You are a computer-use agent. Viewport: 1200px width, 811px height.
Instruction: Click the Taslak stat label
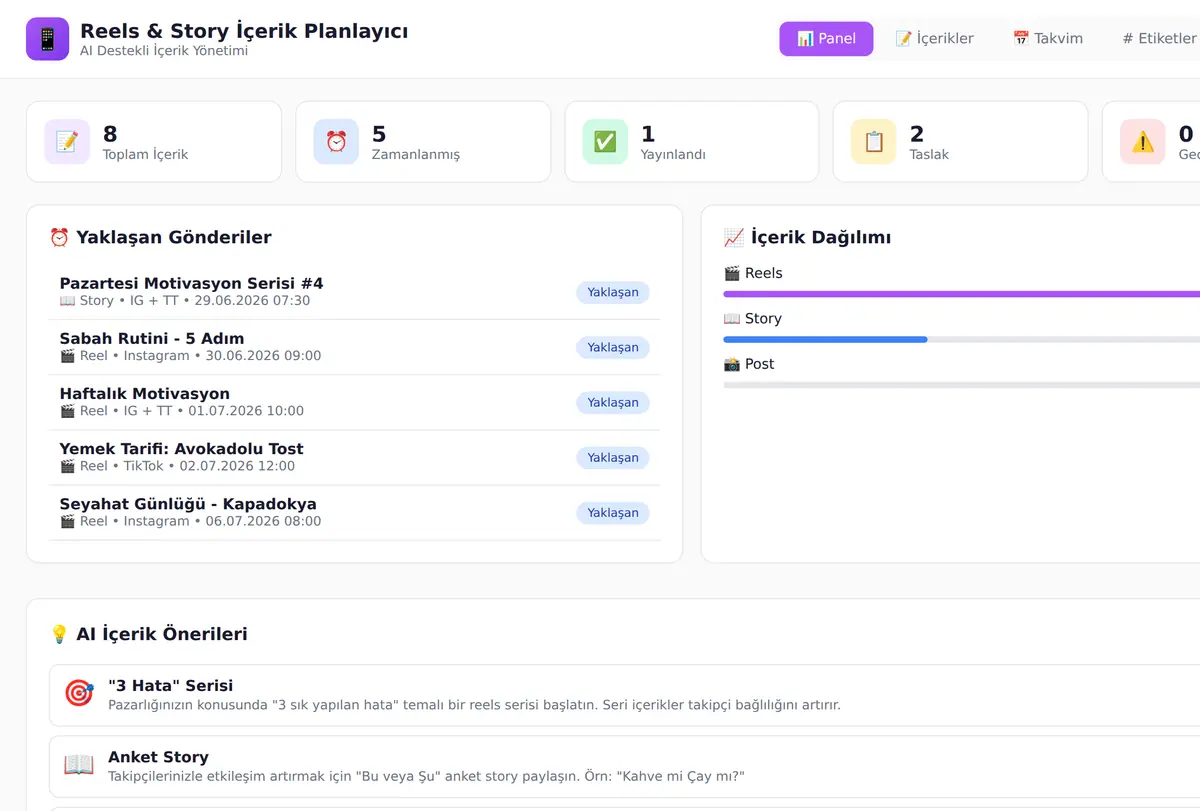[x=929, y=155]
